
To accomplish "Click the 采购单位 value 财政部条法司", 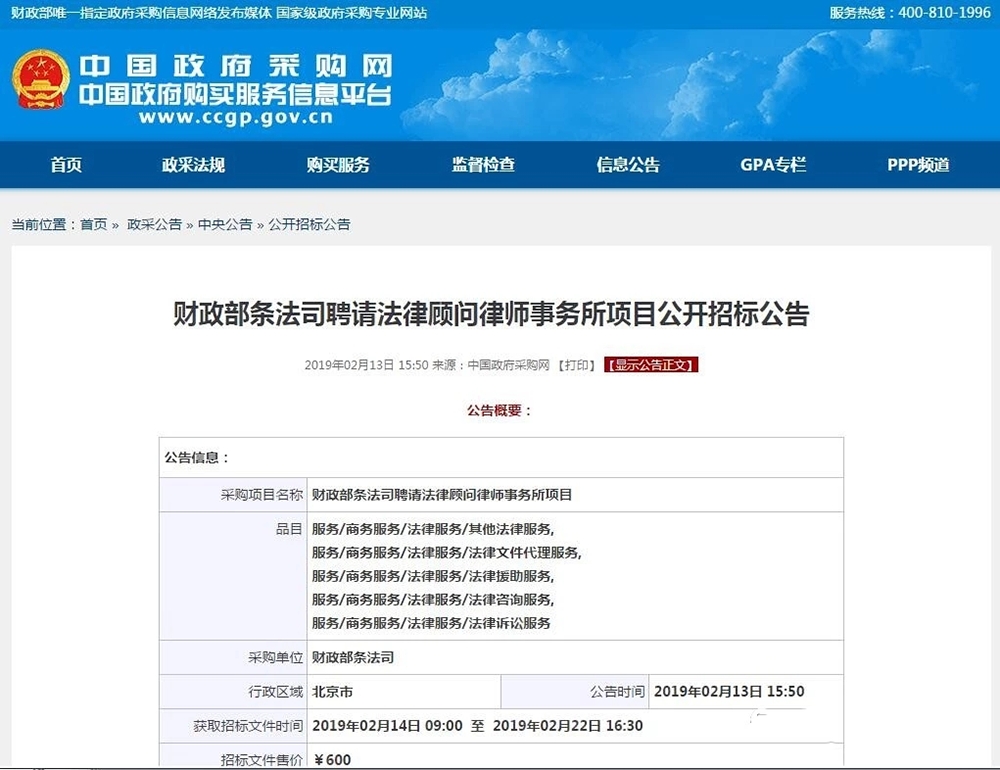I will 353,658.
